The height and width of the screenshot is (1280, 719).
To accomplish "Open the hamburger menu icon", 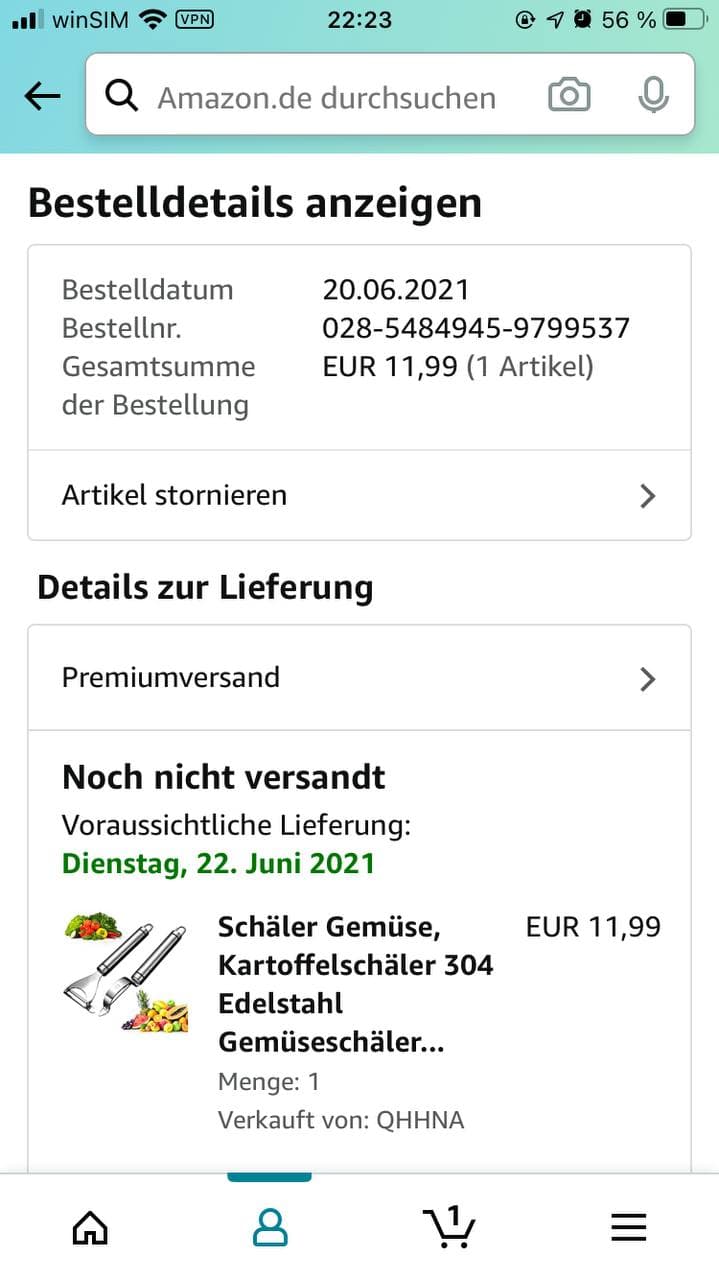I will click(629, 1227).
